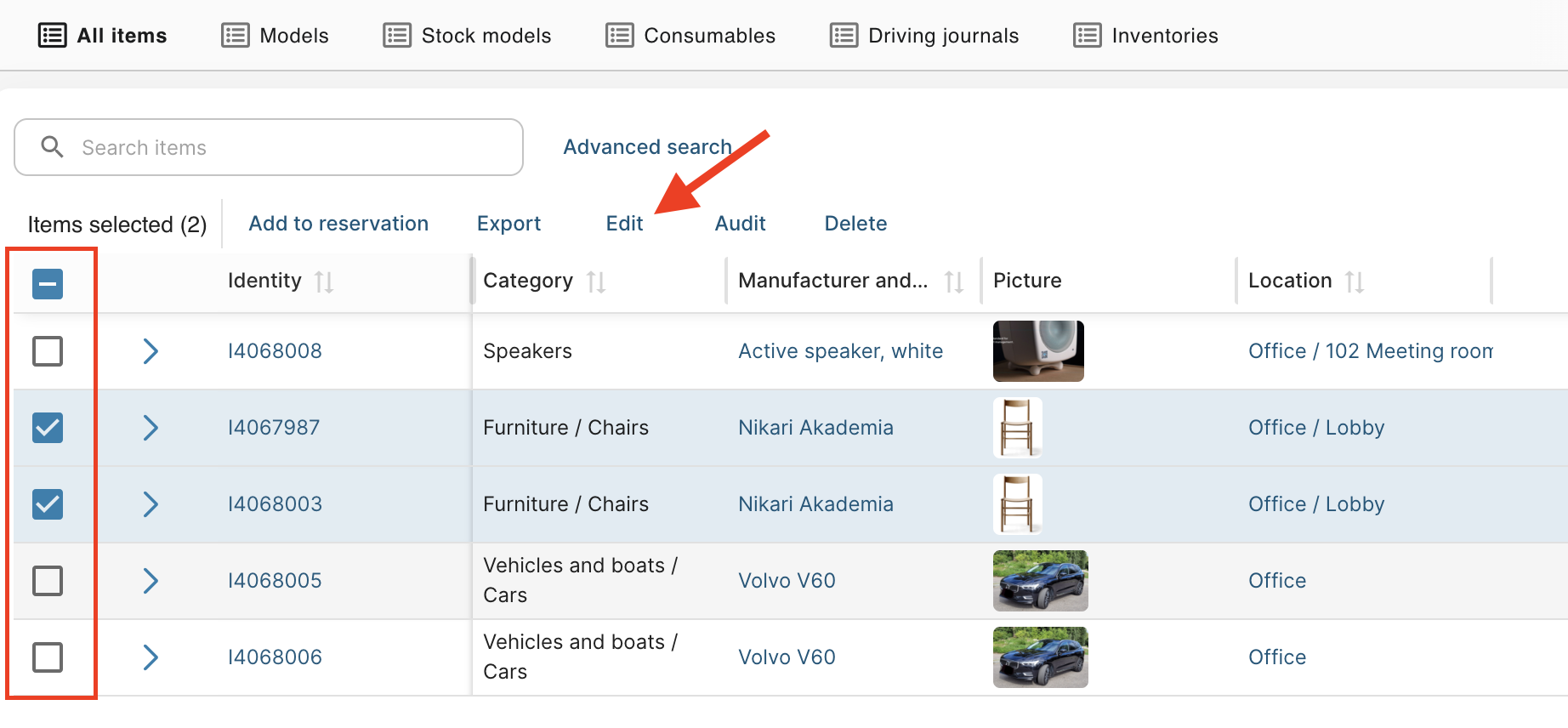The height and width of the screenshot is (728, 1568).
Task: Switch to the Inventories tab
Action: [x=1145, y=36]
